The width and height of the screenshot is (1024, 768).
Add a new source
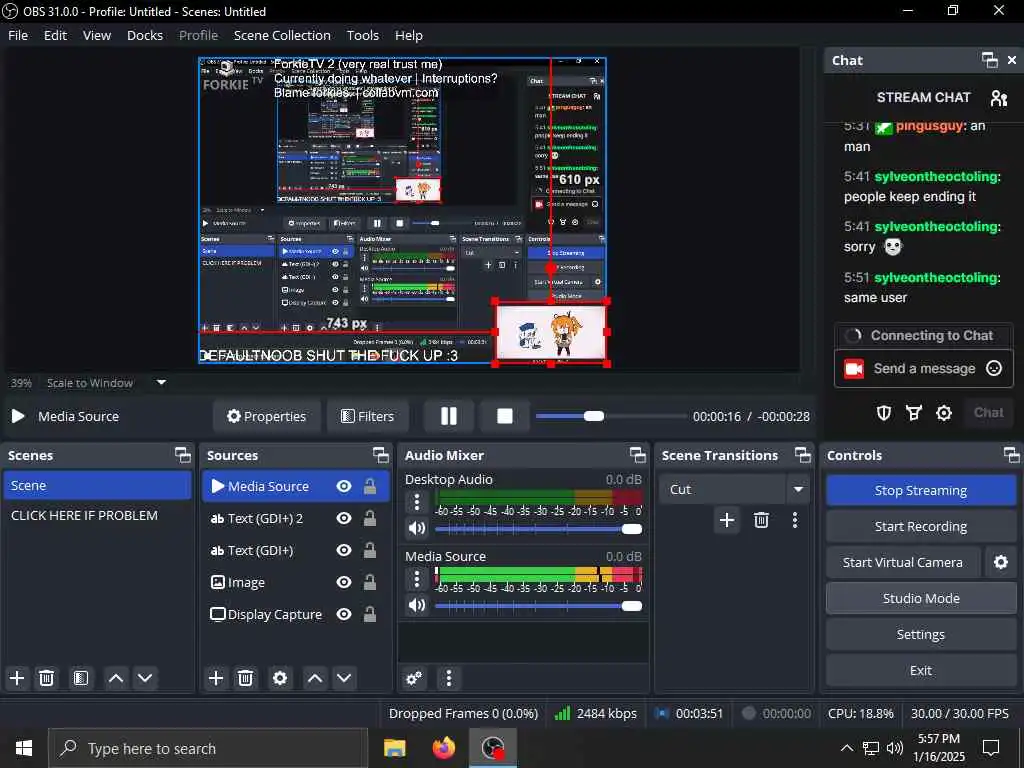[x=216, y=678]
